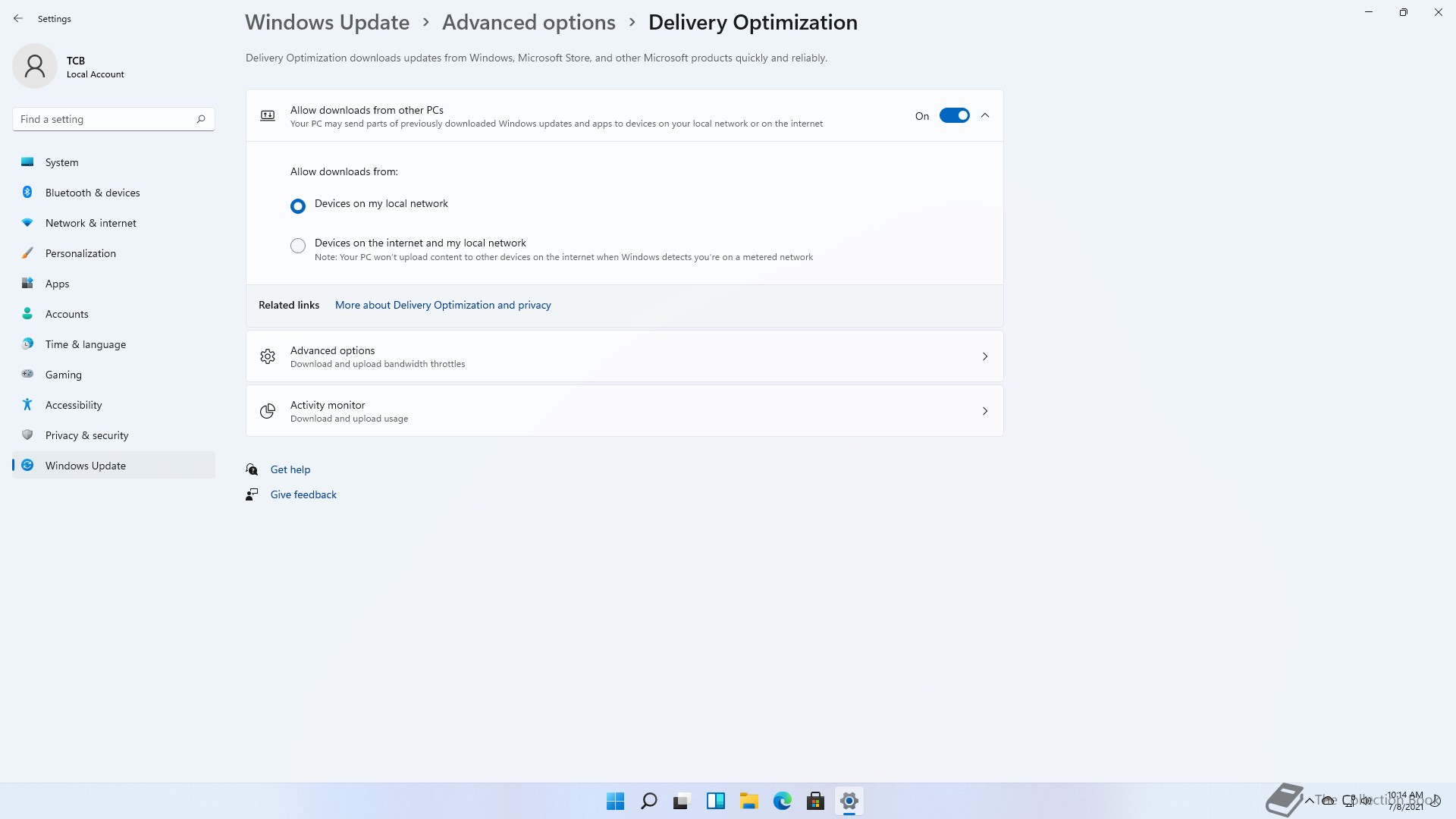
Task: Click the Find a setting search box
Action: pyautogui.click(x=114, y=119)
